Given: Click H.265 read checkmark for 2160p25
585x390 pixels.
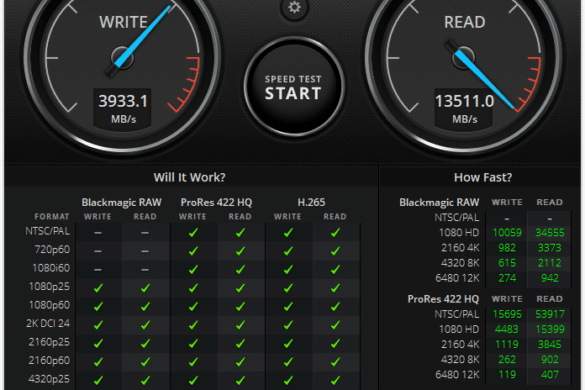Looking at the screenshot, I should 335,343.
